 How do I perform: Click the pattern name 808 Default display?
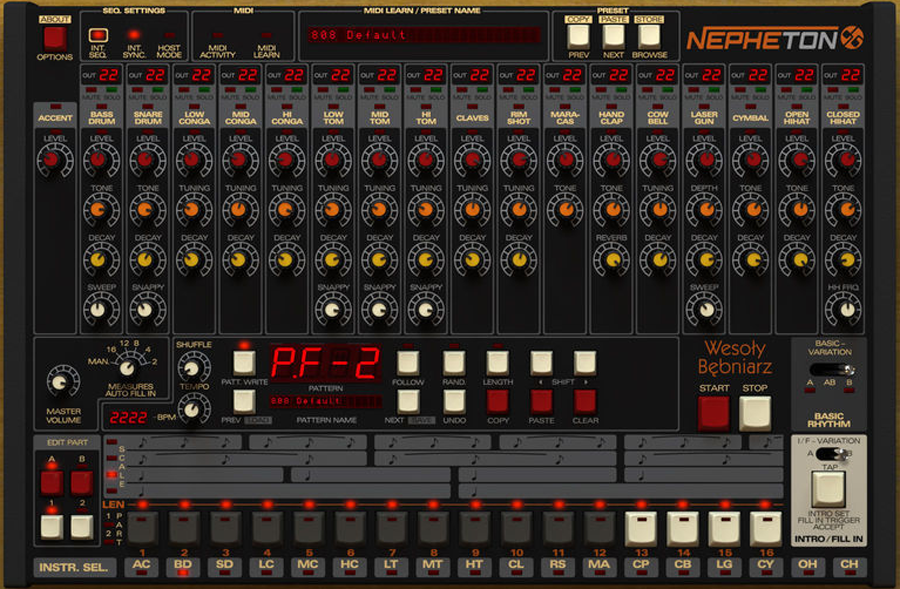[x=325, y=401]
